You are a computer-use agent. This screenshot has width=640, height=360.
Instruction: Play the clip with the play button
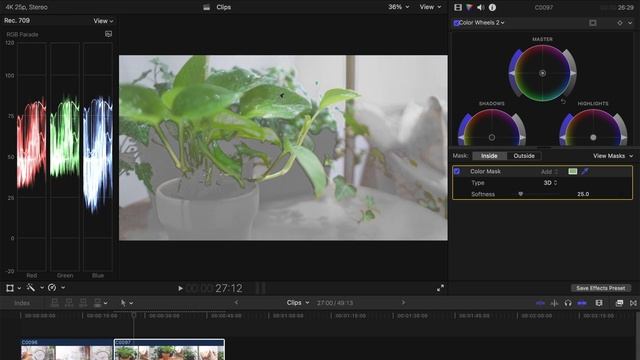coord(180,288)
